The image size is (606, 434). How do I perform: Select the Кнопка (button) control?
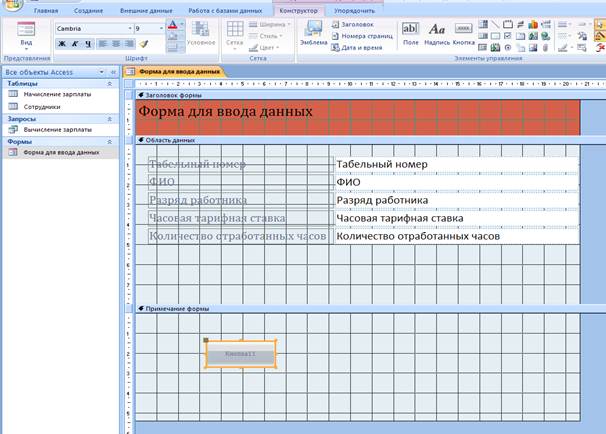click(x=464, y=34)
